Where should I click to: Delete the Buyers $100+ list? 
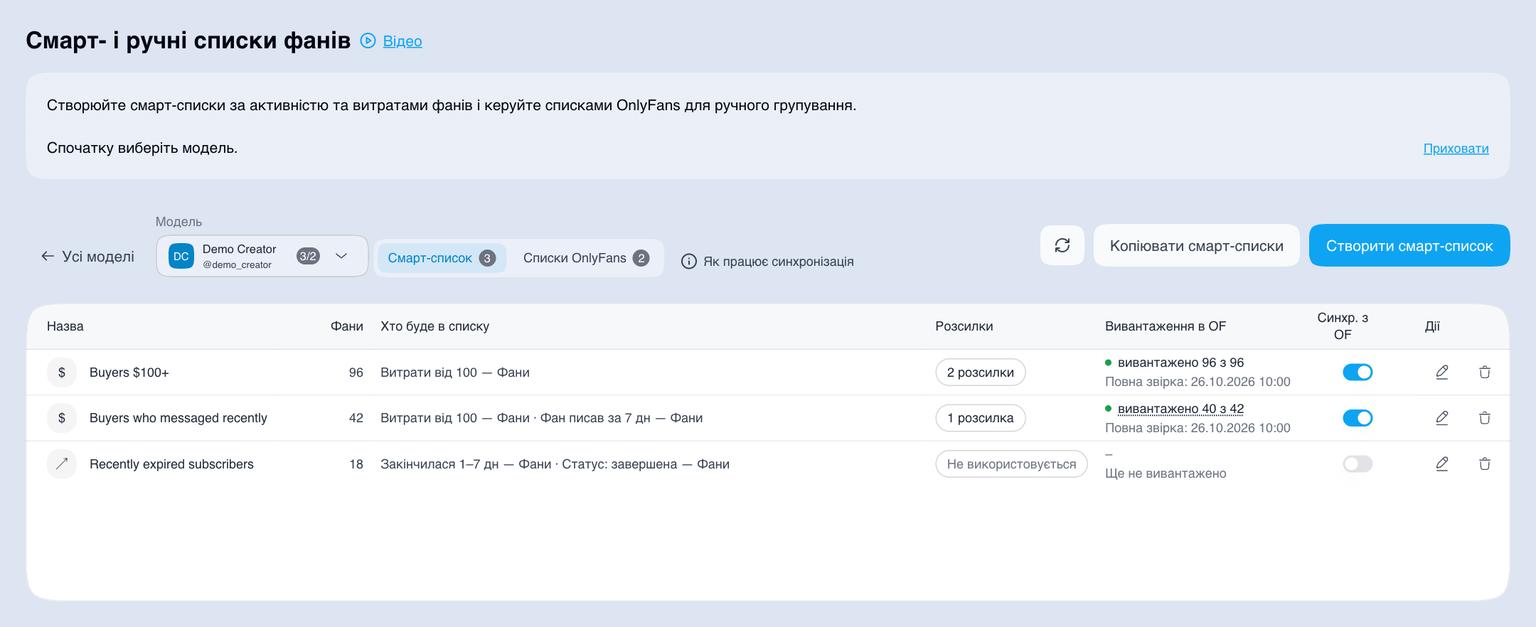point(1485,372)
